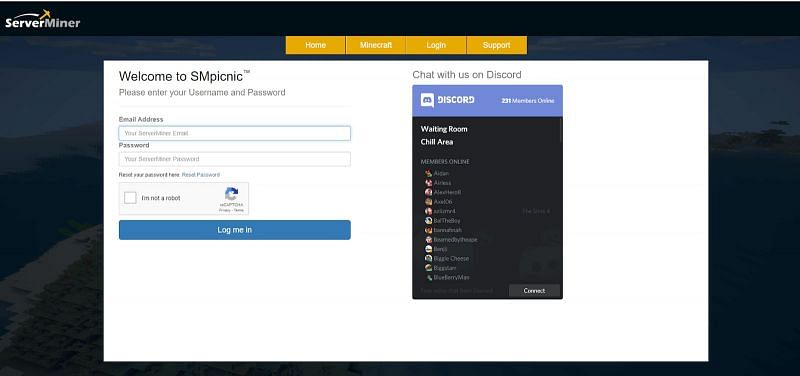Click the Log me in button

click(235, 230)
